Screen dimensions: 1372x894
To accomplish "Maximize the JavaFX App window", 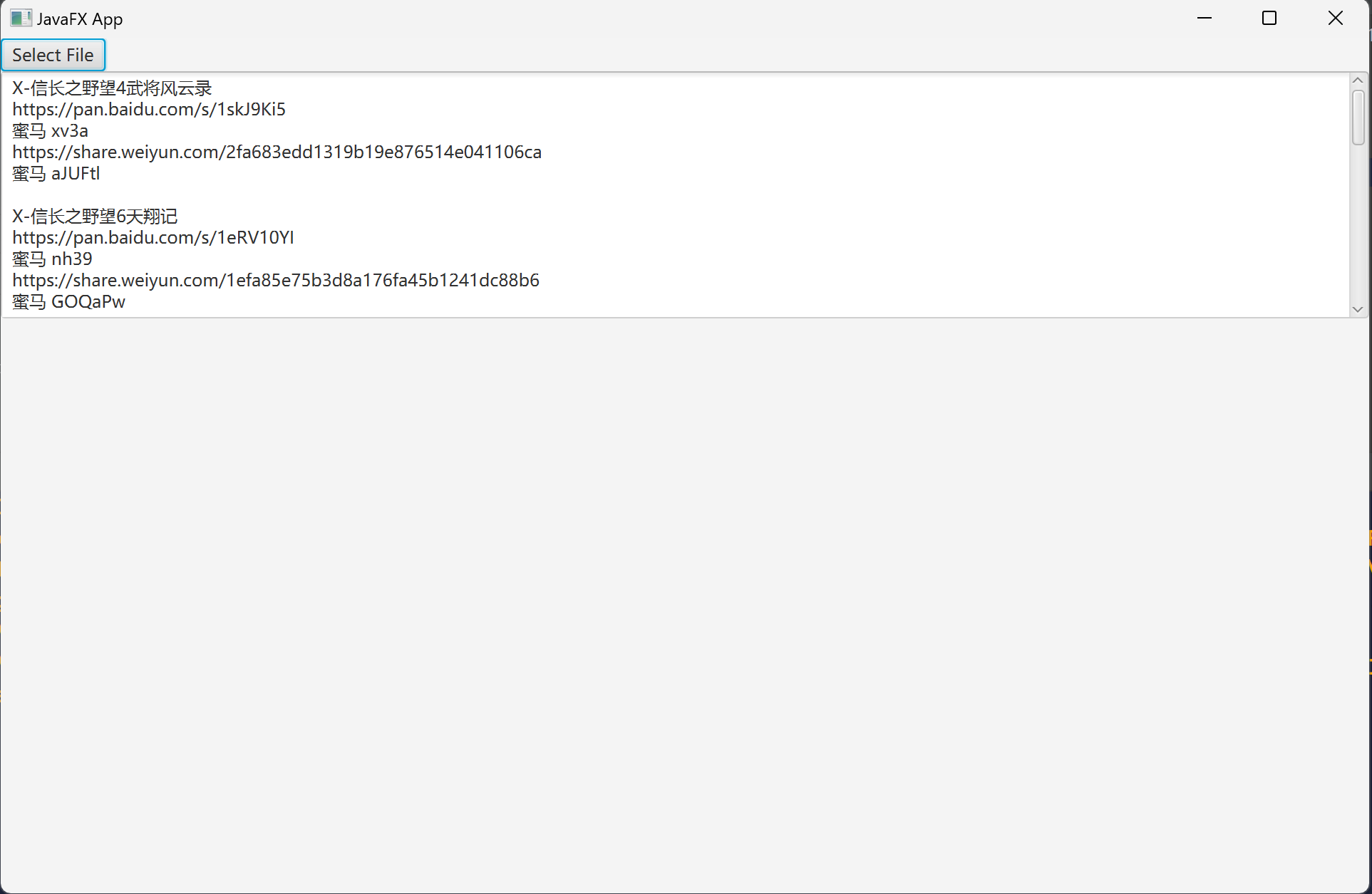I will pos(1269,19).
